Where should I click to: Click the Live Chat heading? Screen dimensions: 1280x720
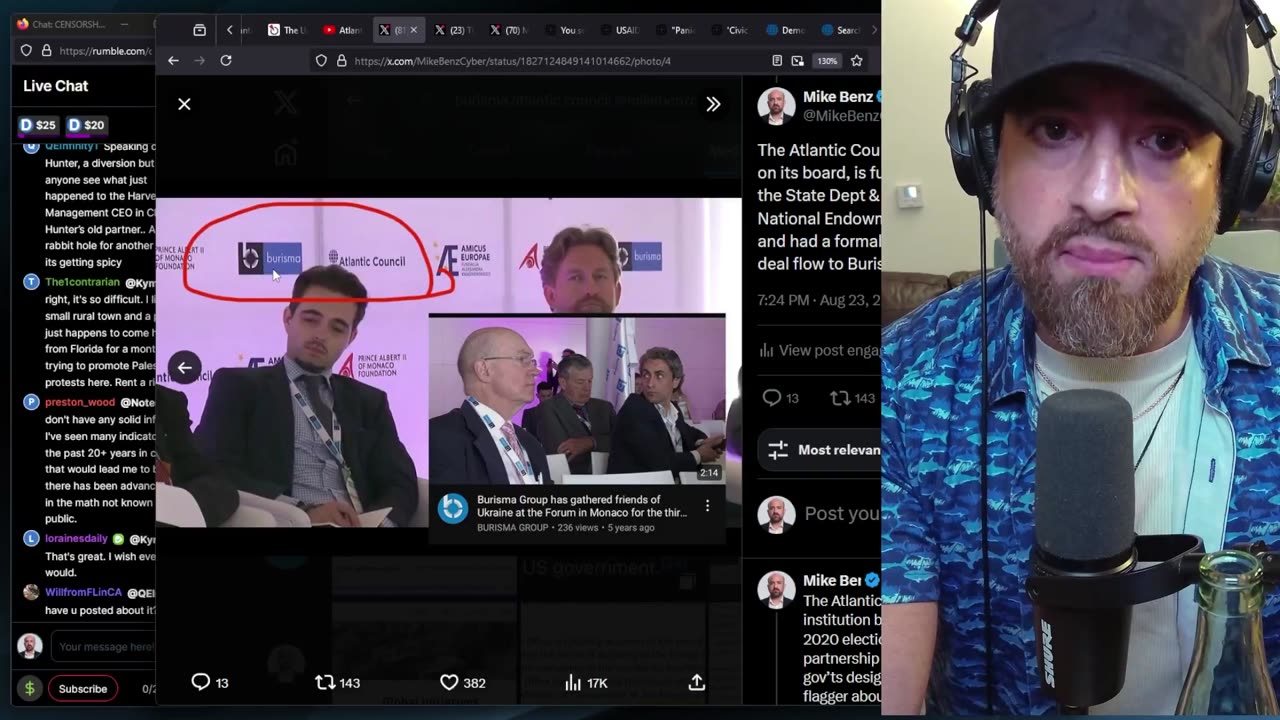56,86
